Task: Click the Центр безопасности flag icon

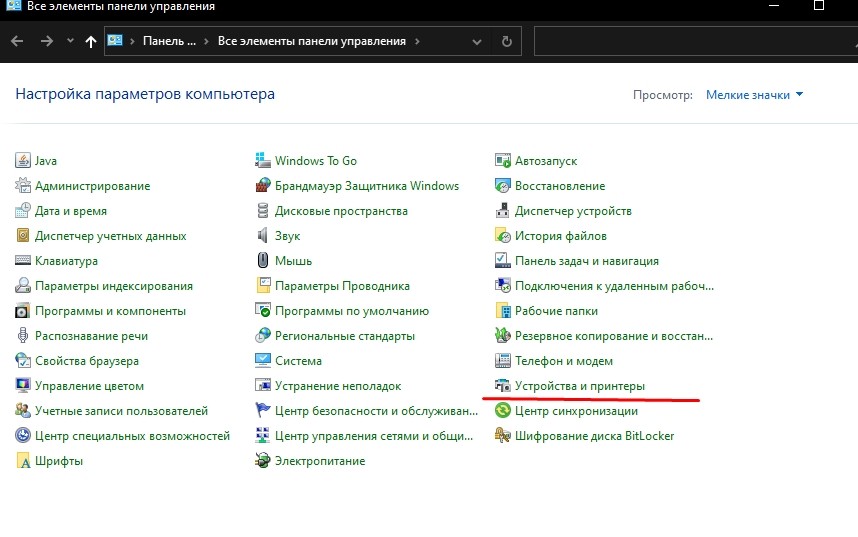Action: 263,411
